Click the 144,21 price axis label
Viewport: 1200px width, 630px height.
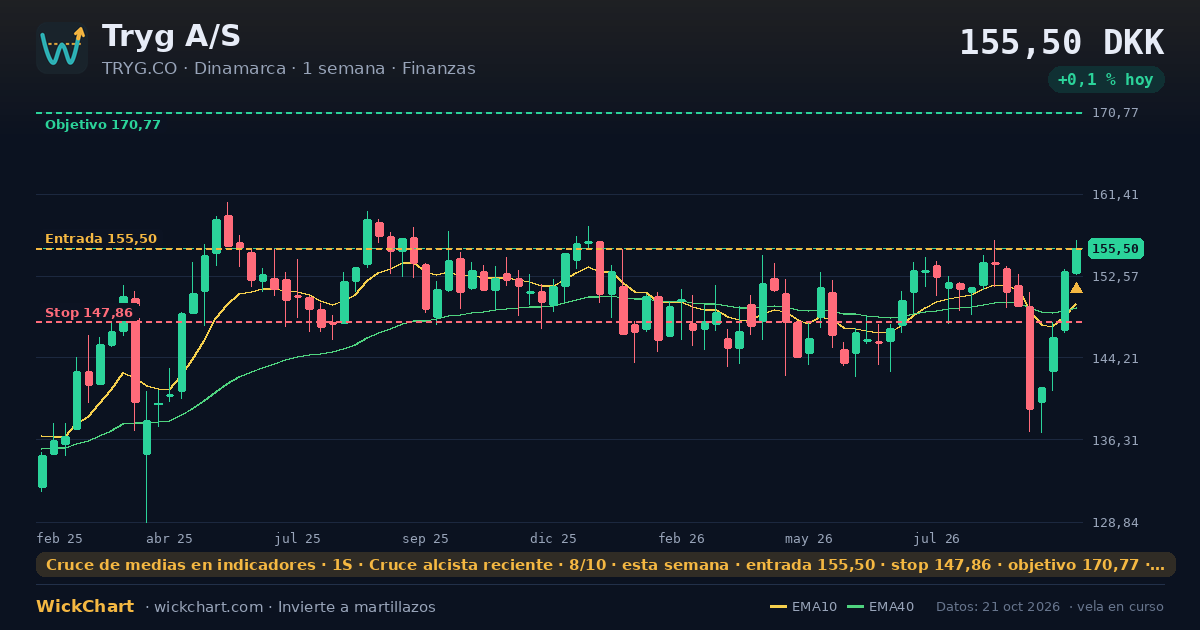coord(1115,359)
